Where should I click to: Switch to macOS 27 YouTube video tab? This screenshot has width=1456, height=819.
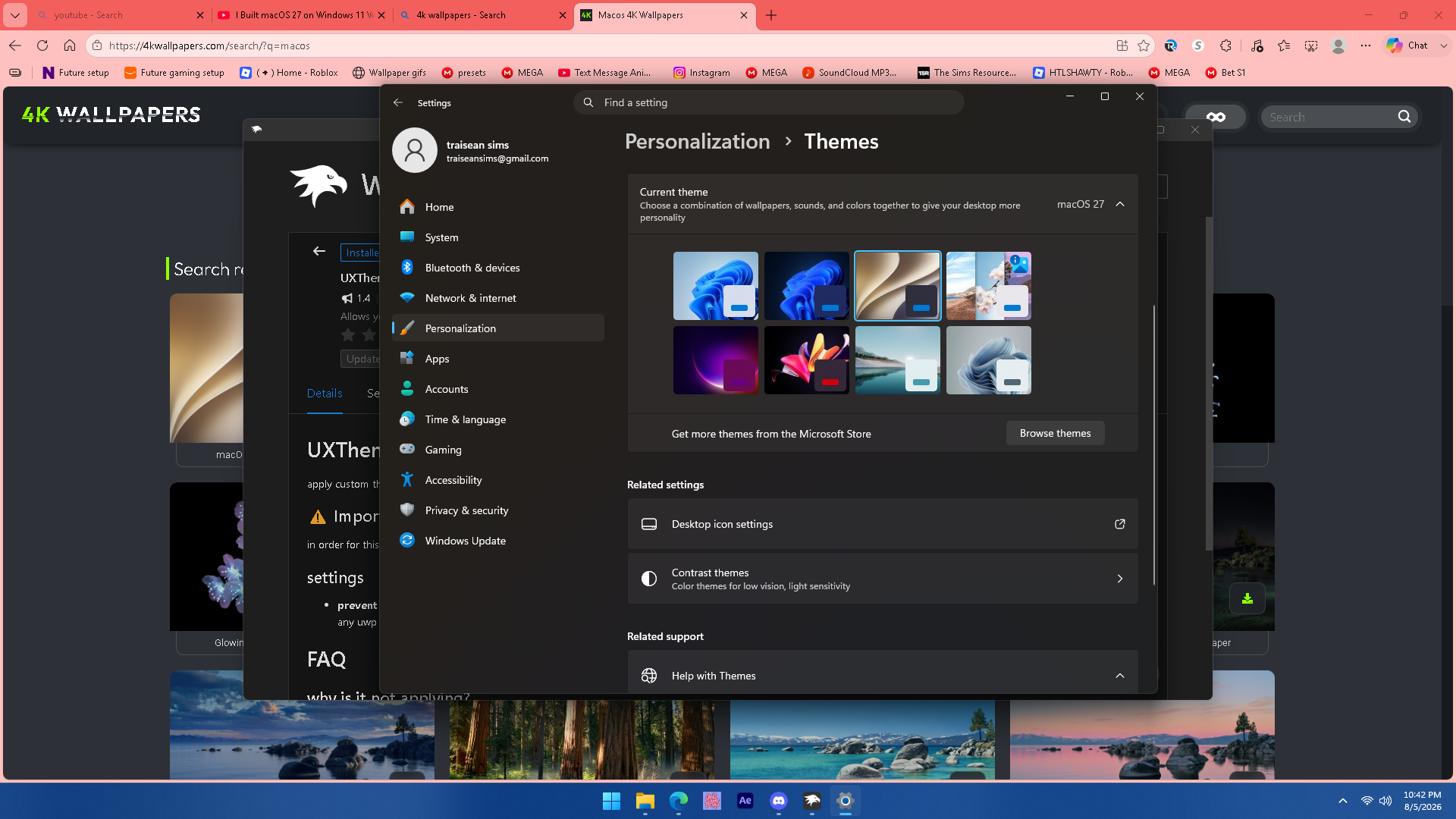coord(301,15)
